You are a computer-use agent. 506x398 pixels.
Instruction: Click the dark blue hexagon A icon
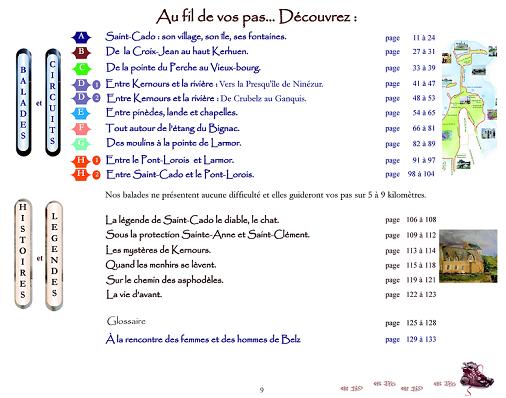(81, 37)
